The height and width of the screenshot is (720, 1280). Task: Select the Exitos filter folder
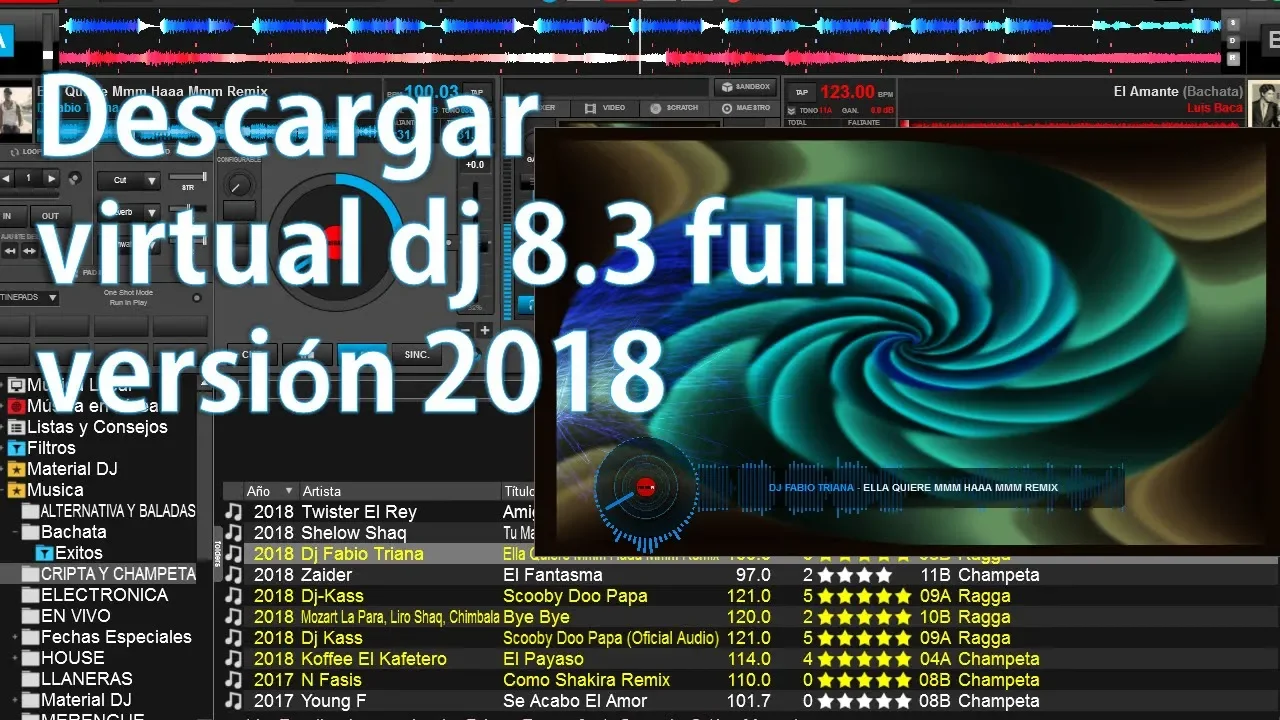pos(70,553)
